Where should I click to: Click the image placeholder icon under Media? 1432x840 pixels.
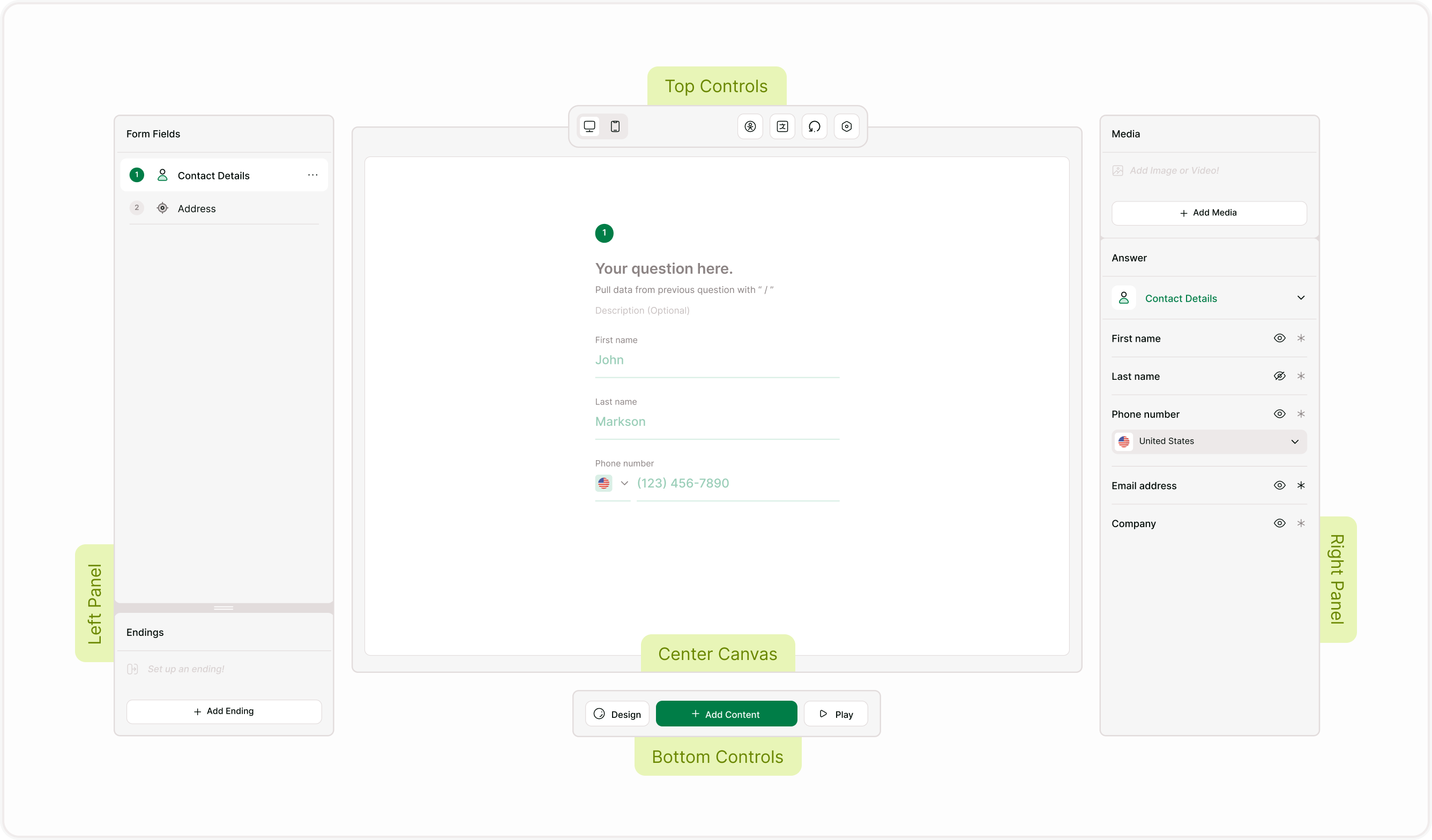(1117, 170)
